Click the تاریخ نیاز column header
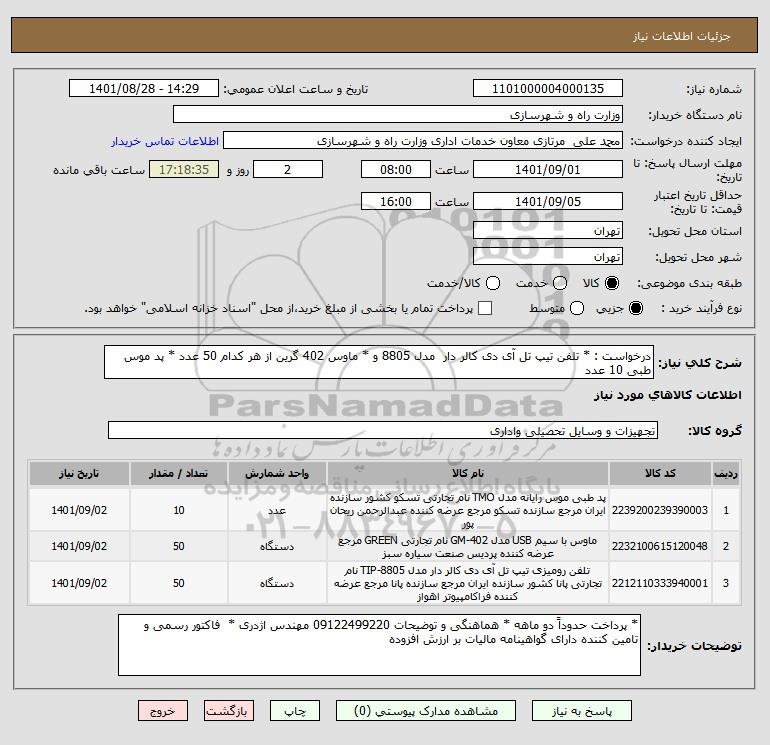This screenshot has height=745, width=770. 79,473
